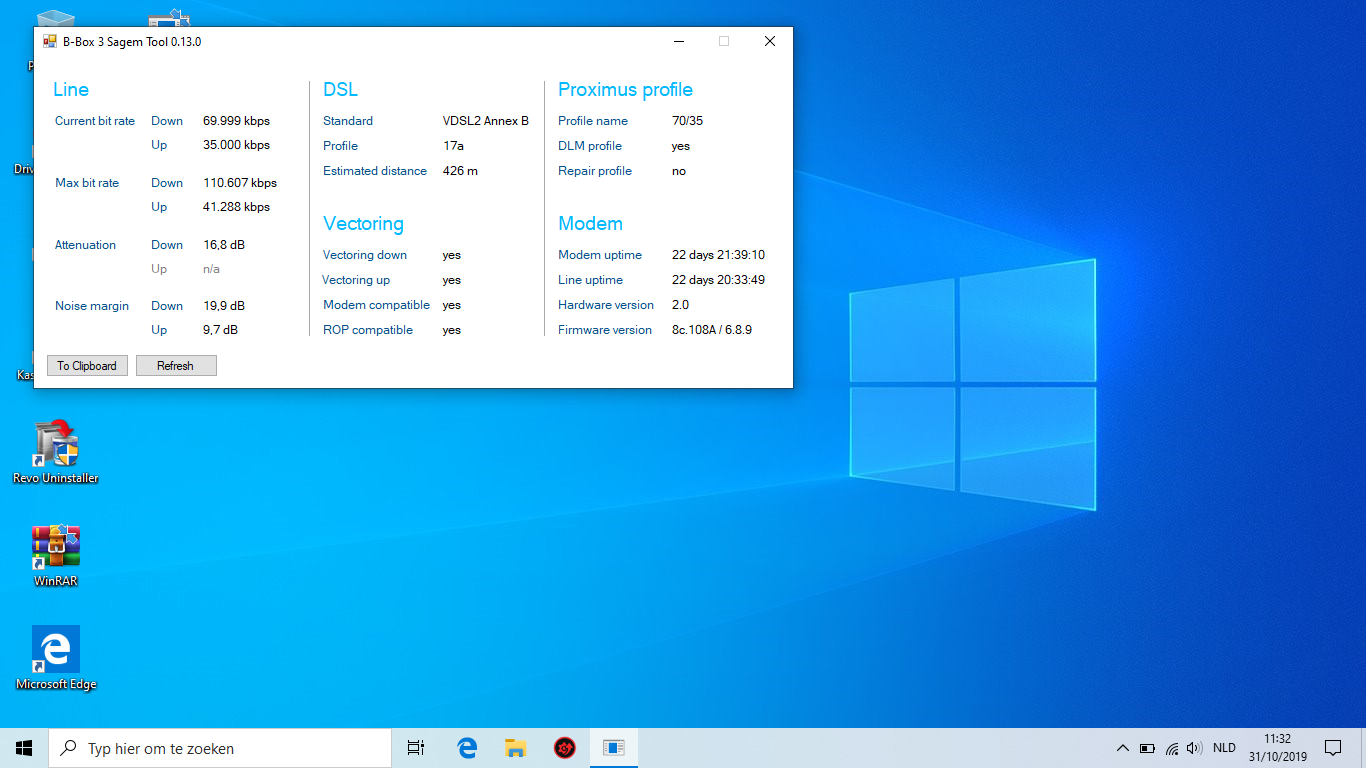Open the Wi-Fi network flyout
Viewport: 1366px width, 768px height.
[1171, 748]
